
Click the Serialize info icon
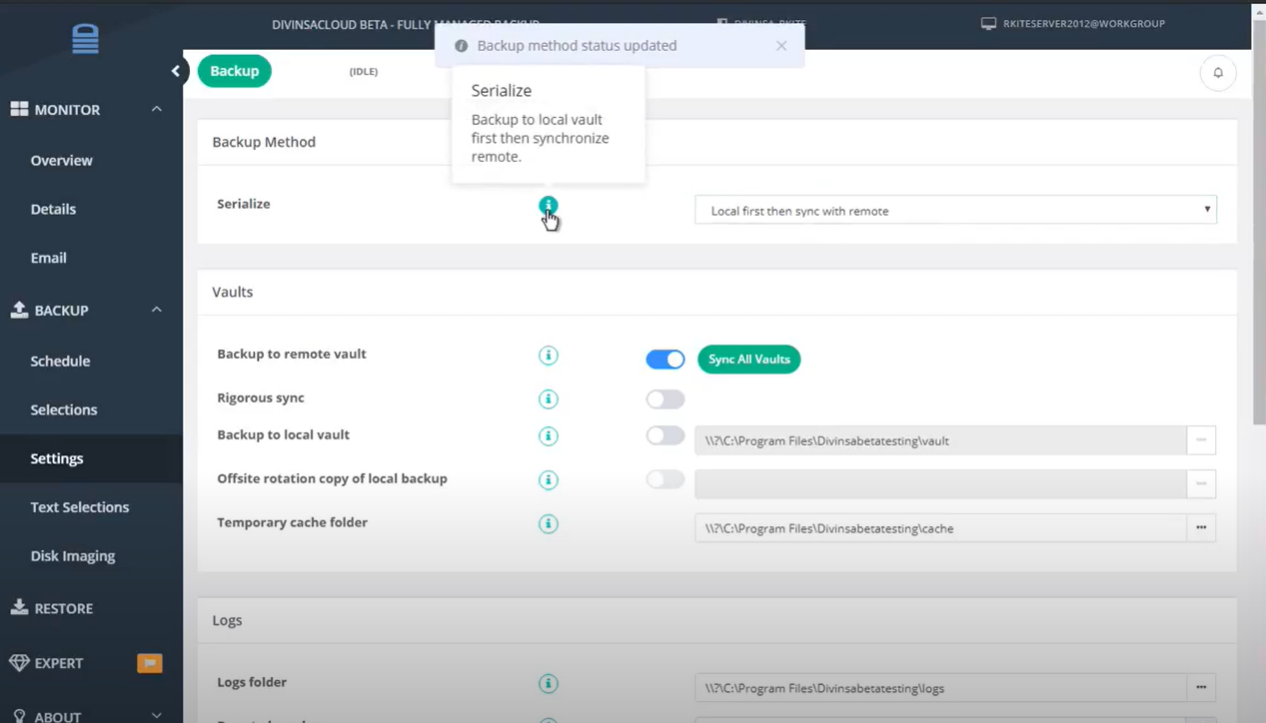[x=548, y=204]
